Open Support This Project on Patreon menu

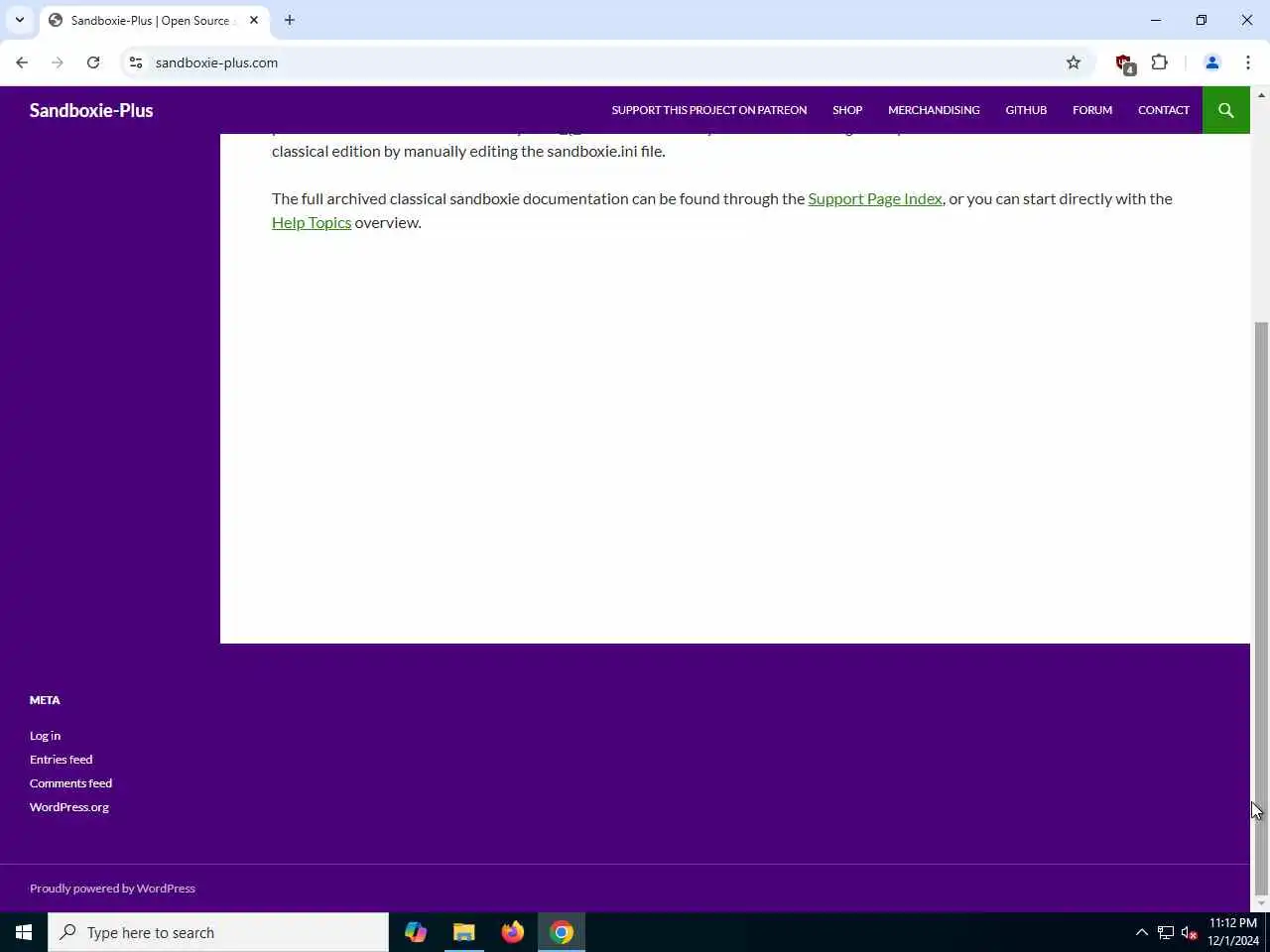709,110
